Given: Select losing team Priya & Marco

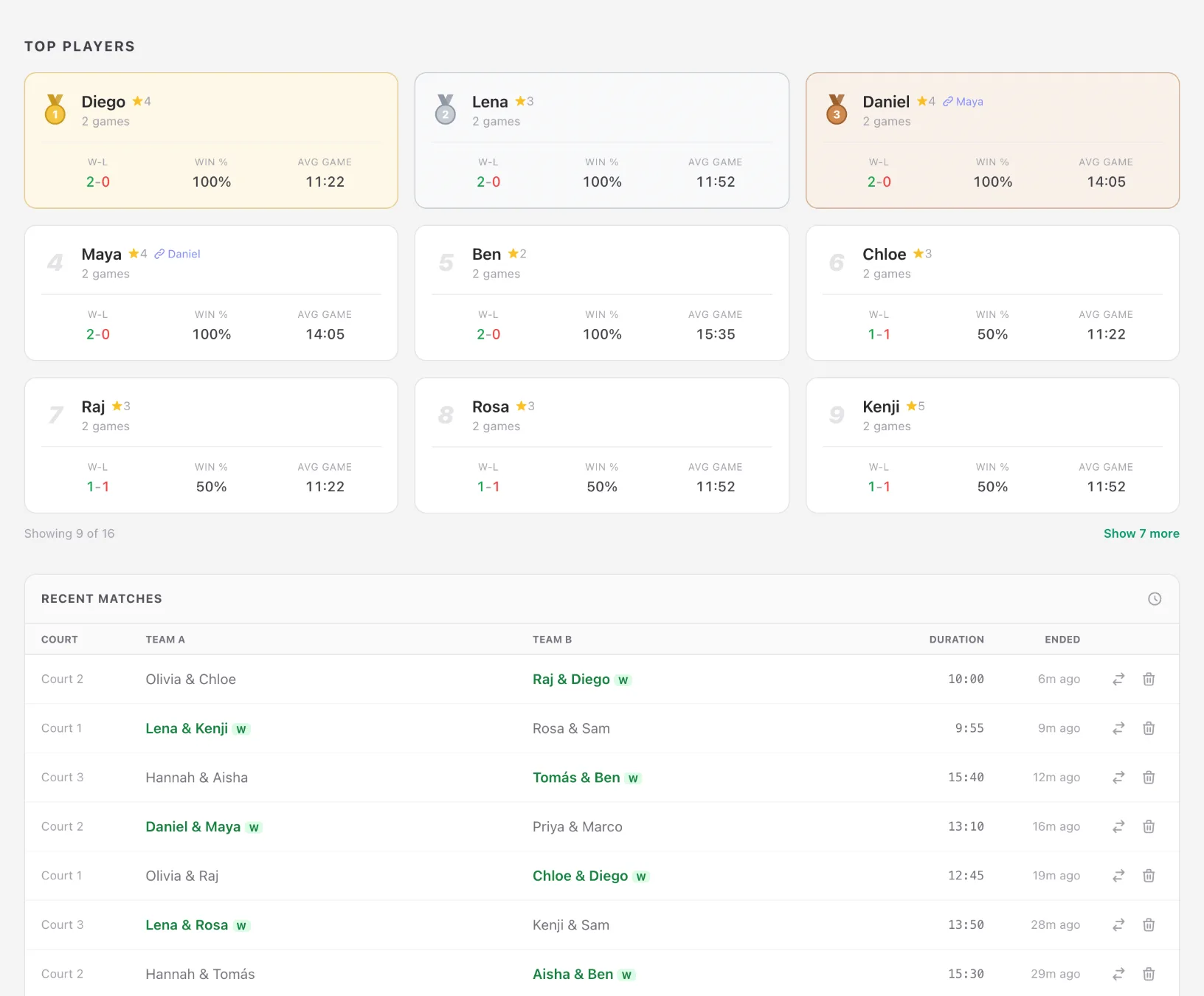Looking at the screenshot, I should (578, 827).
